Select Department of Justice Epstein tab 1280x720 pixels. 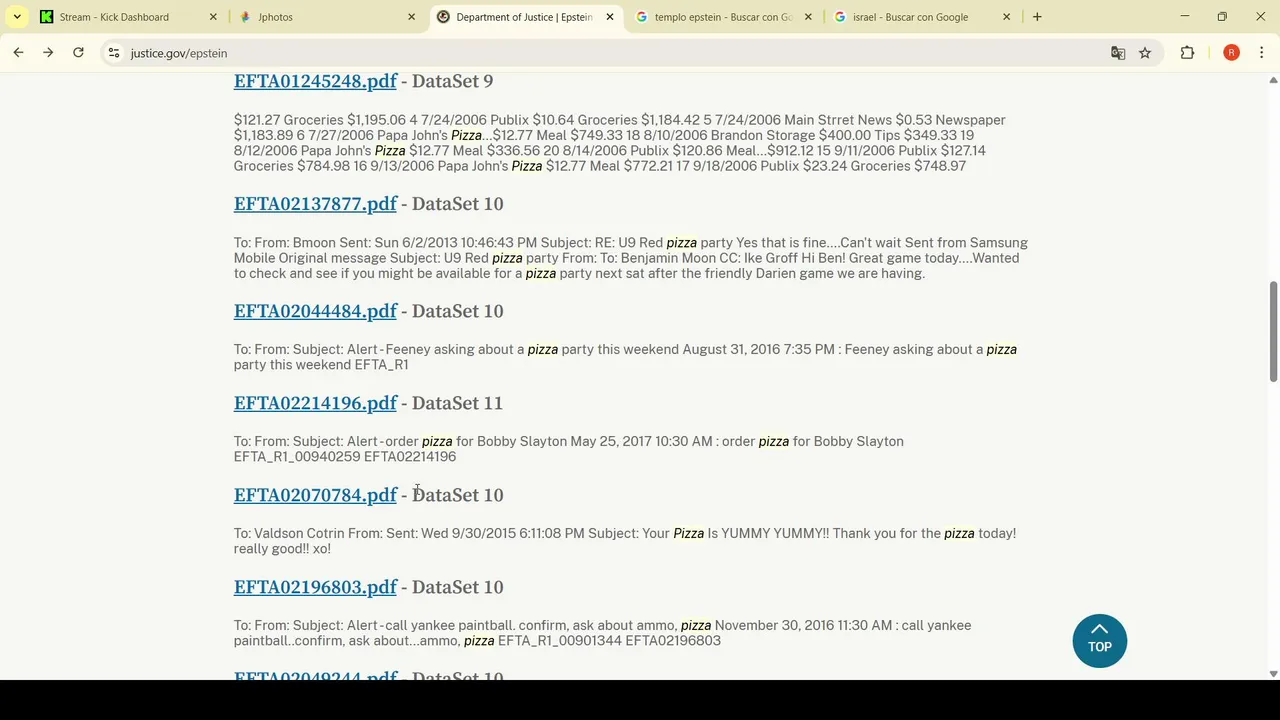coord(526,17)
